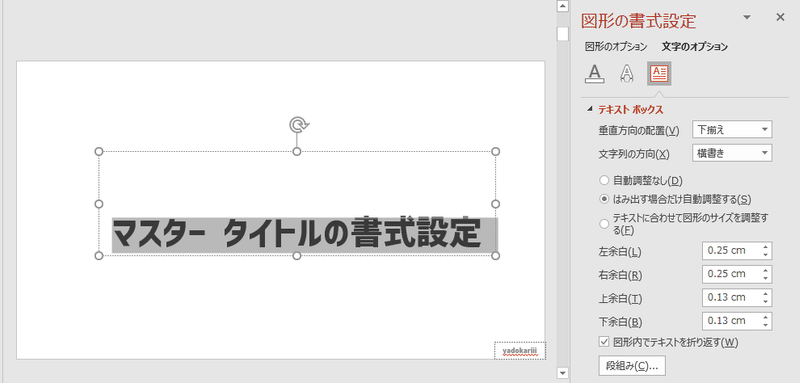The height and width of the screenshot is (383, 800).
Task: Increase 下余白 with the up spinner
Action: (x=765, y=317)
